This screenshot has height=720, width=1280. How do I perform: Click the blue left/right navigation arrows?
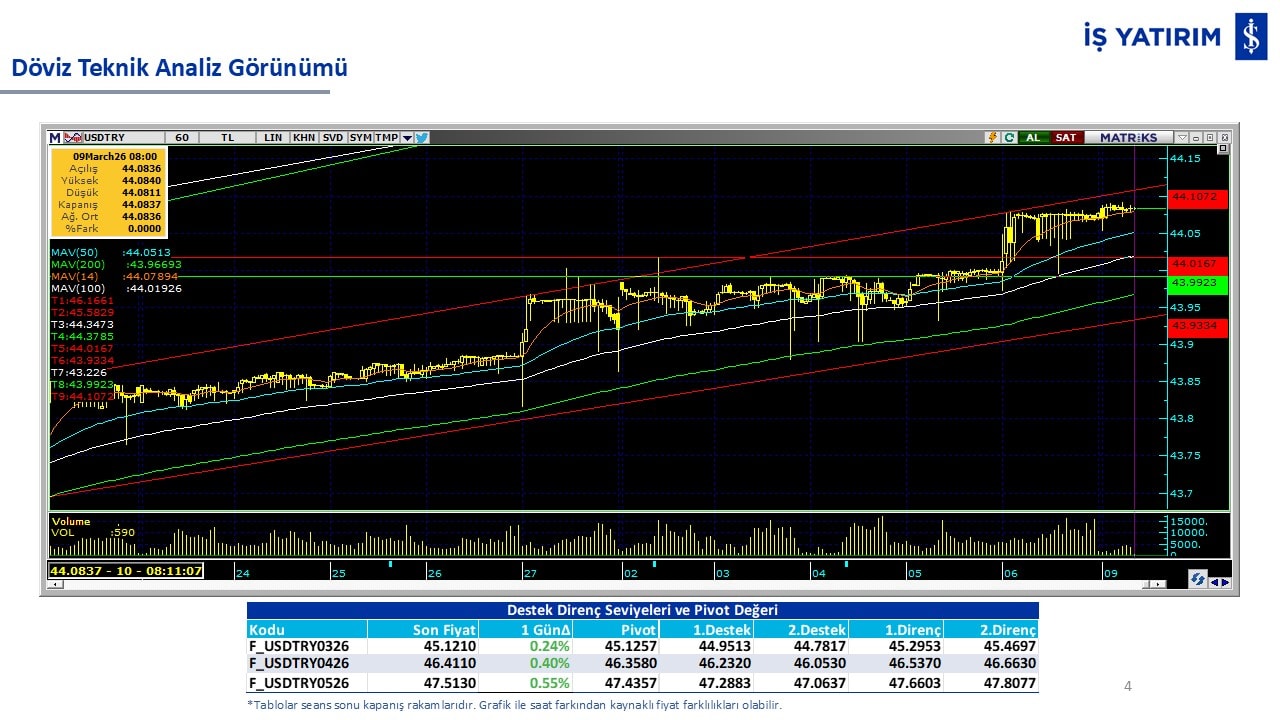1220,581
